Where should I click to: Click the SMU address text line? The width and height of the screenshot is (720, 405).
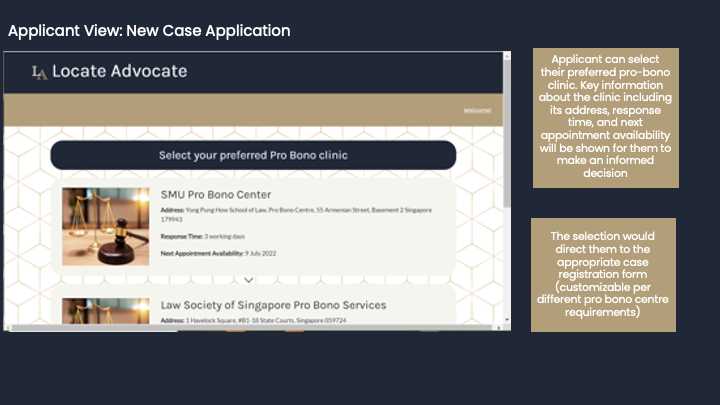[296, 214]
